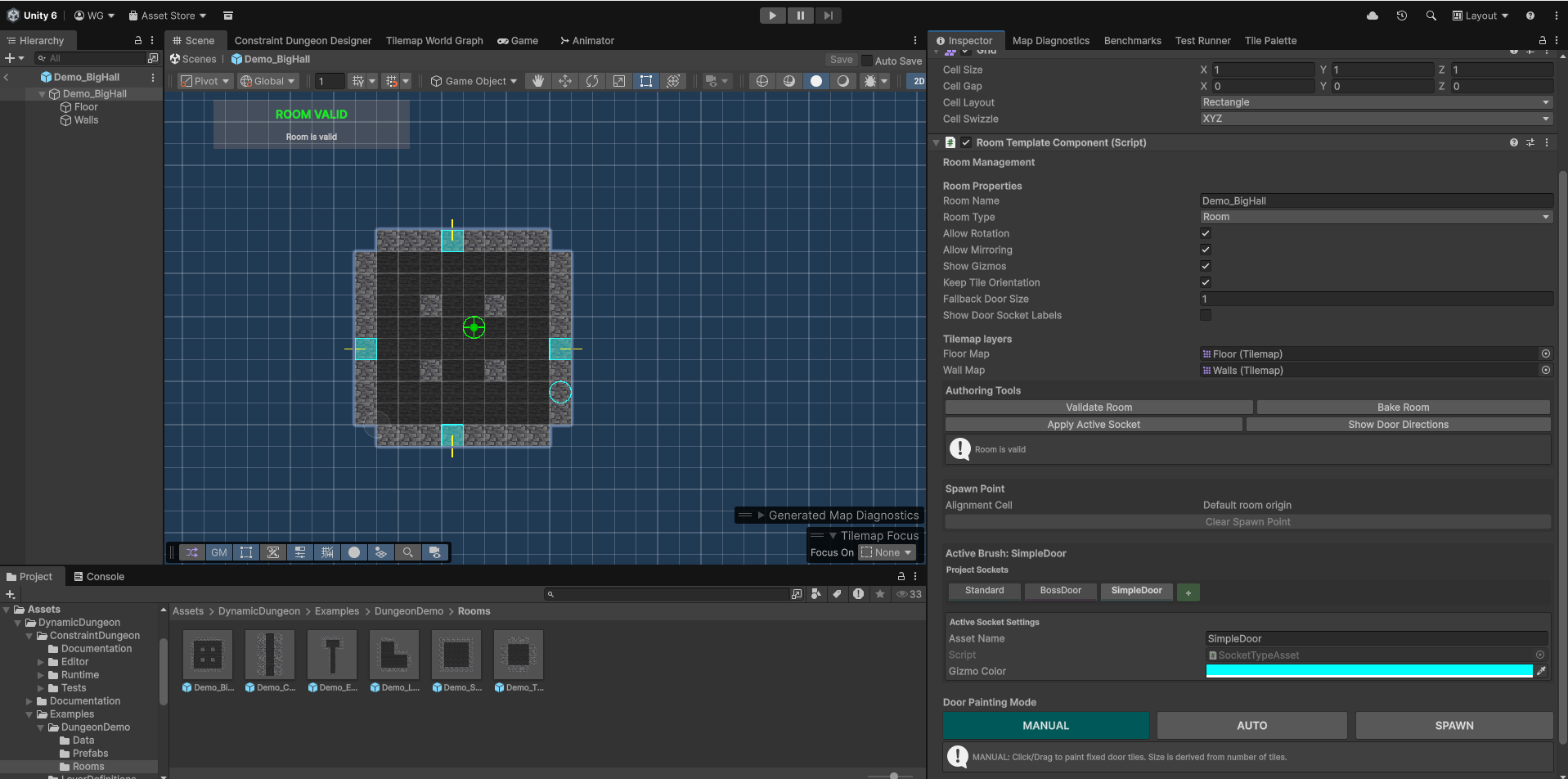Open the Game Object dropdown
The height and width of the screenshot is (779, 1568).
click(474, 81)
